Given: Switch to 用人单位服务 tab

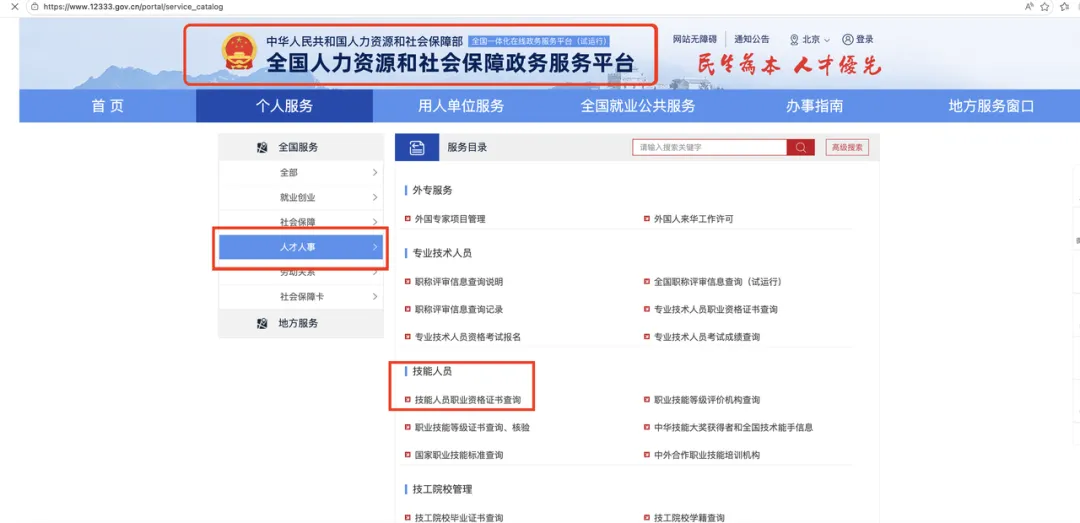Looking at the screenshot, I should coord(461,106).
